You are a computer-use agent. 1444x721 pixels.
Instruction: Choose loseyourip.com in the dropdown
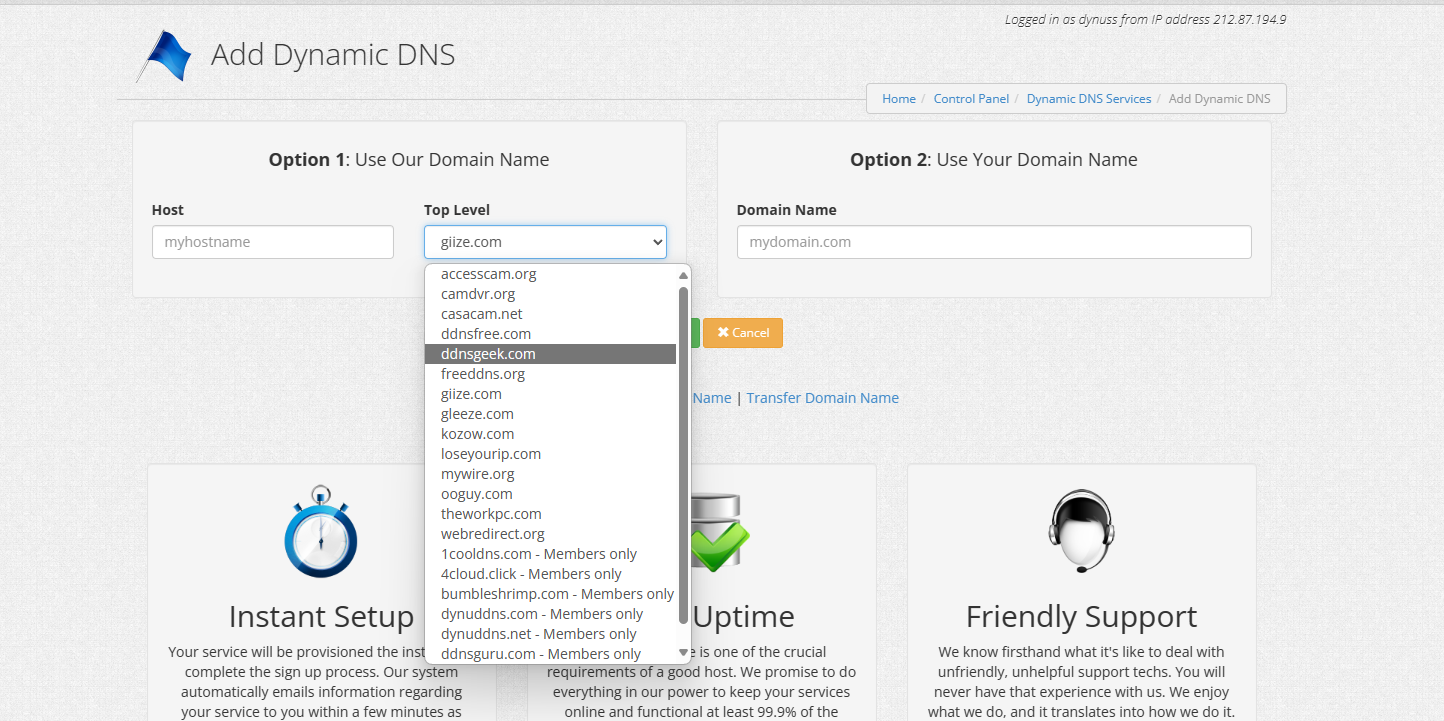click(x=550, y=454)
